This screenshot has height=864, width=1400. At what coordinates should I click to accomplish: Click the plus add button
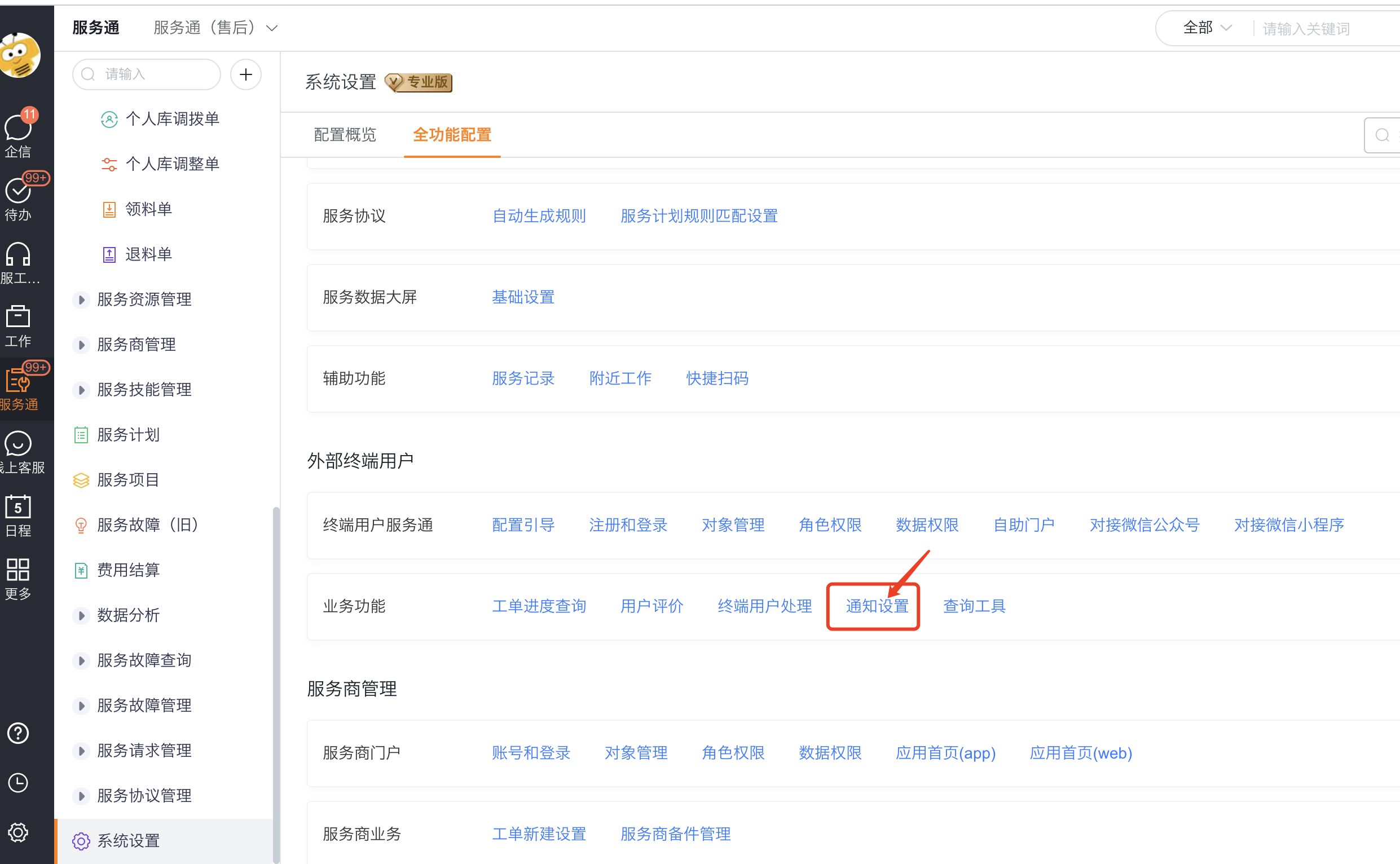246,74
